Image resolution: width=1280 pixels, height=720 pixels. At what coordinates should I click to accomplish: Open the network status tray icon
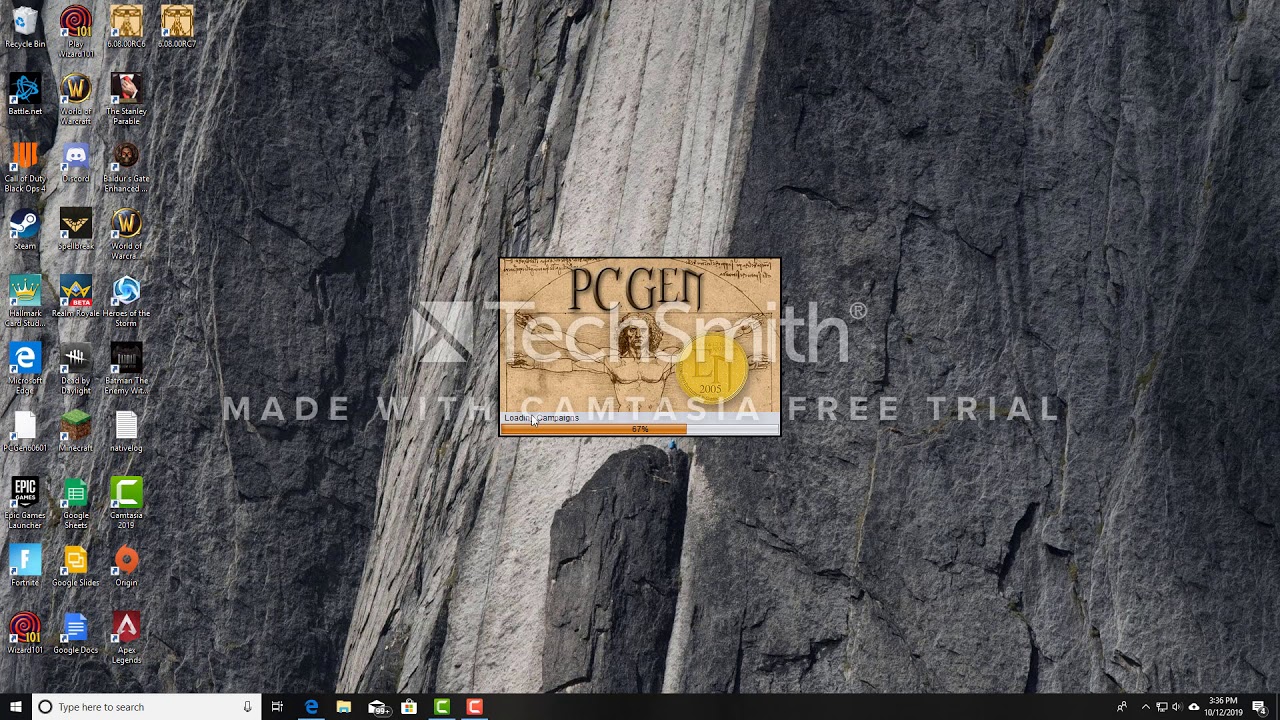(1162, 707)
